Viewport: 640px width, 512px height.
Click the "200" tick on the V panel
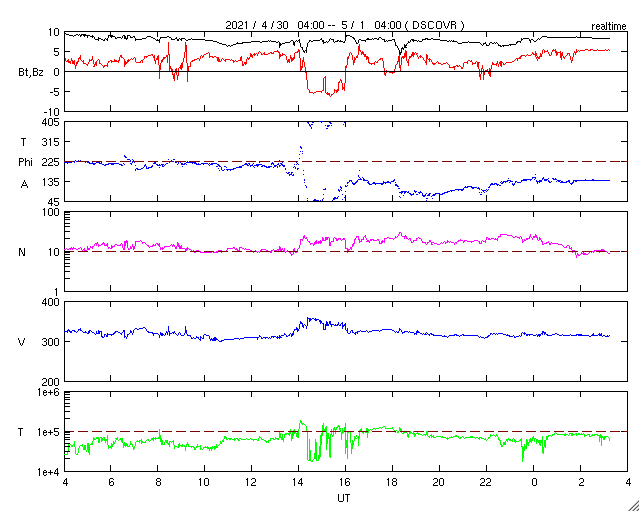tap(51, 382)
